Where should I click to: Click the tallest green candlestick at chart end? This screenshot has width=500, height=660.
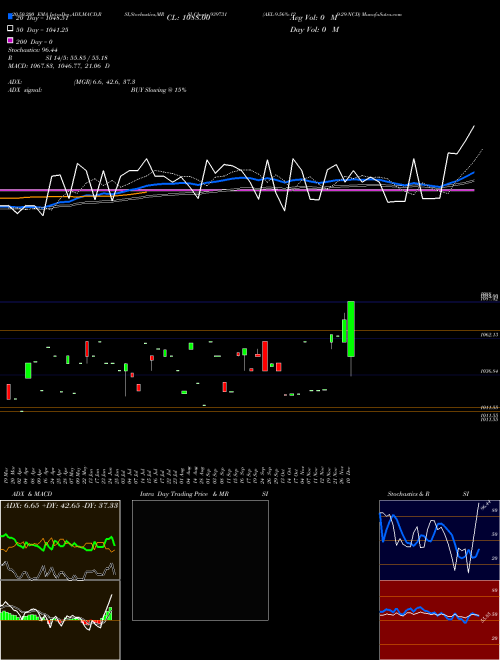point(351,329)
